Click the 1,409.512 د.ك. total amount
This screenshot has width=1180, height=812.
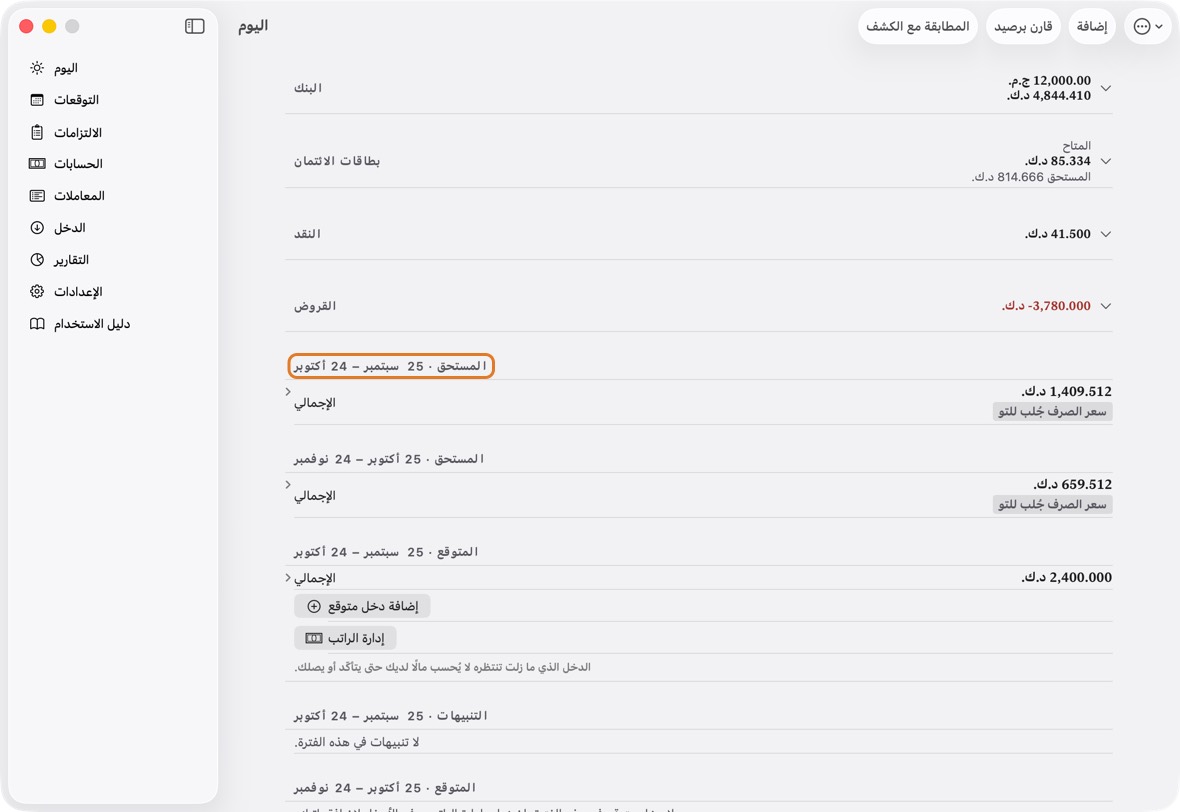pos(1066,391)
